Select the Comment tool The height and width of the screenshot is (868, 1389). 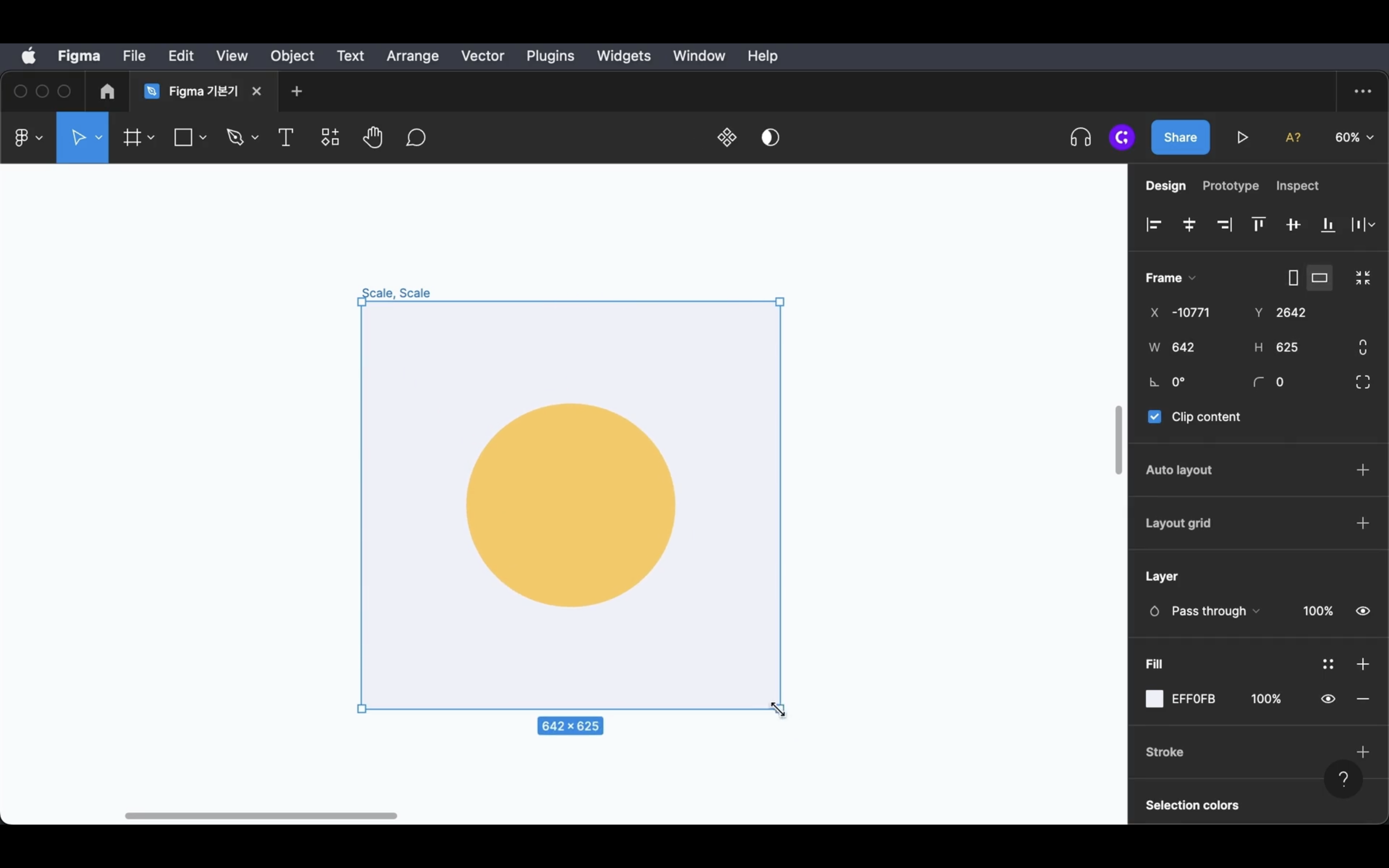point(416,138)
